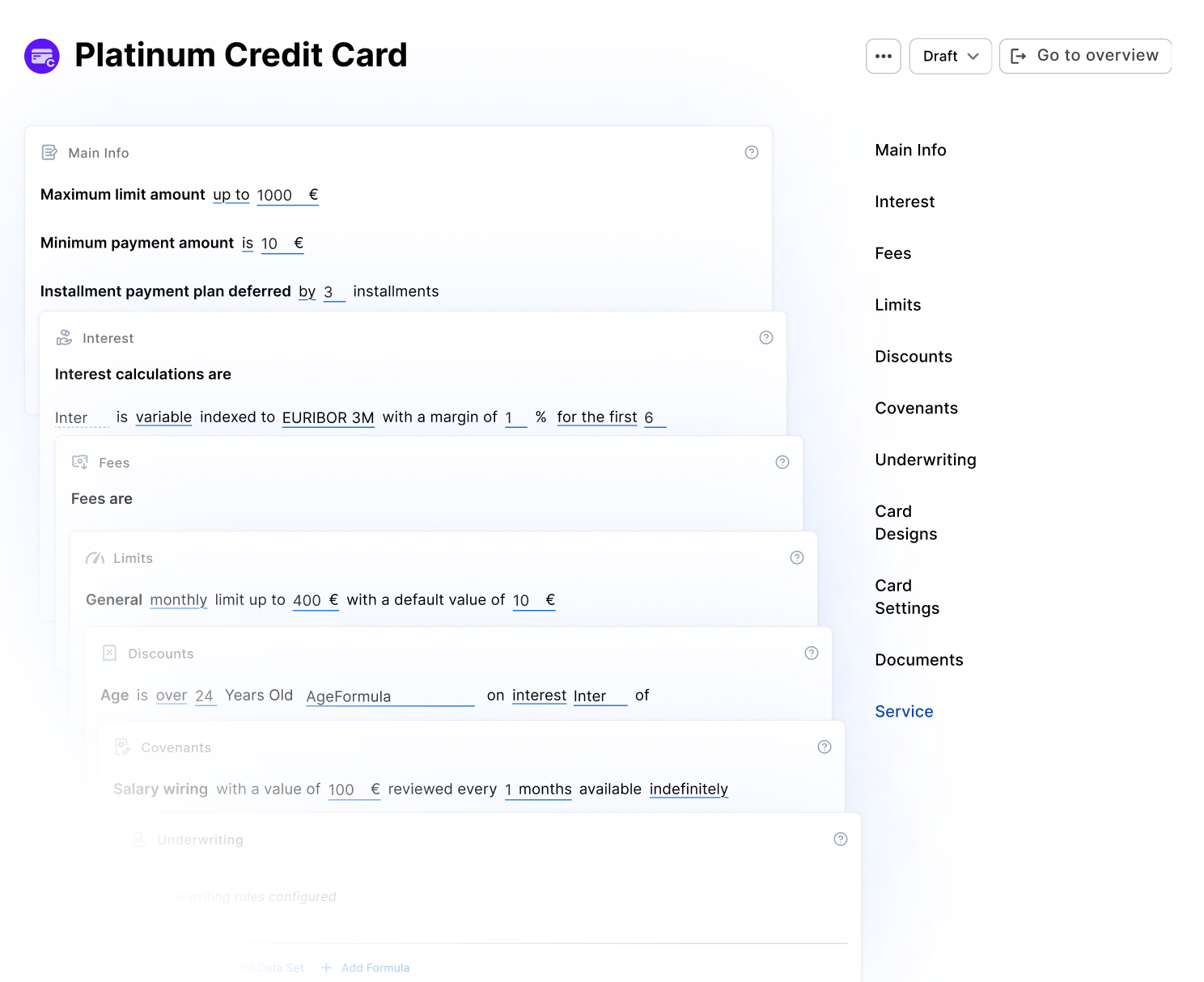Click the Main Info help icon
This screenshot has width=1204, height=982.
pos(751,152)
